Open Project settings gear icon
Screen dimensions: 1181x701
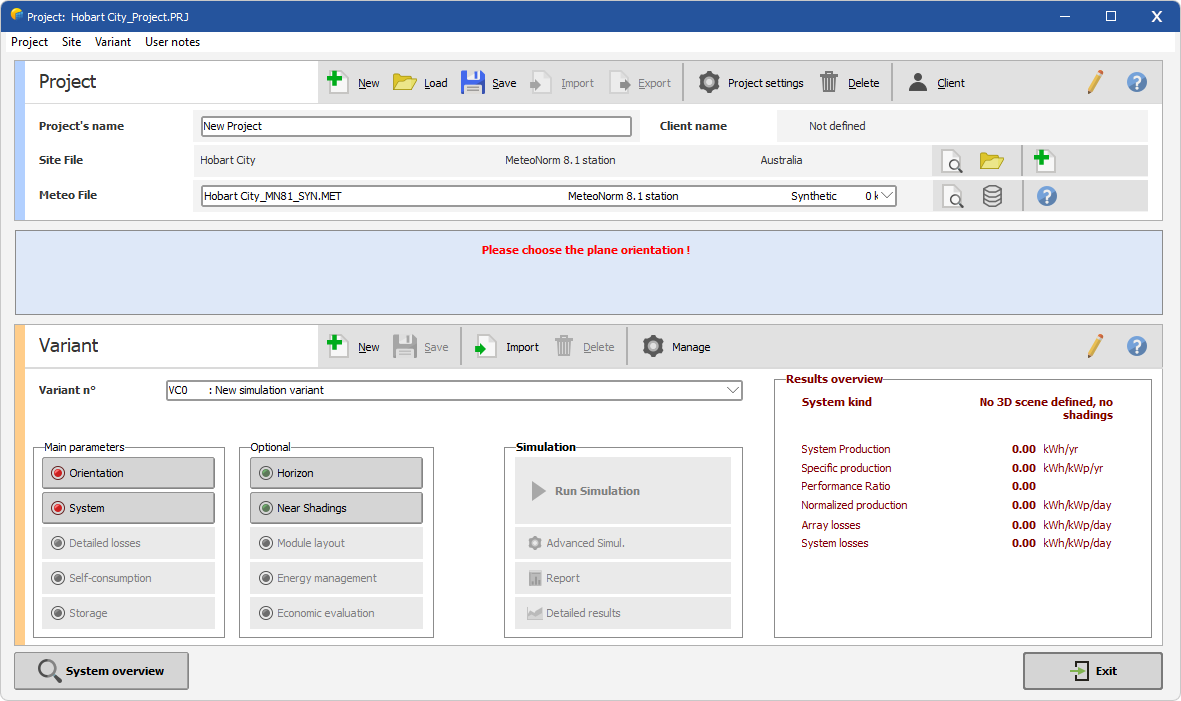[709, 82]
